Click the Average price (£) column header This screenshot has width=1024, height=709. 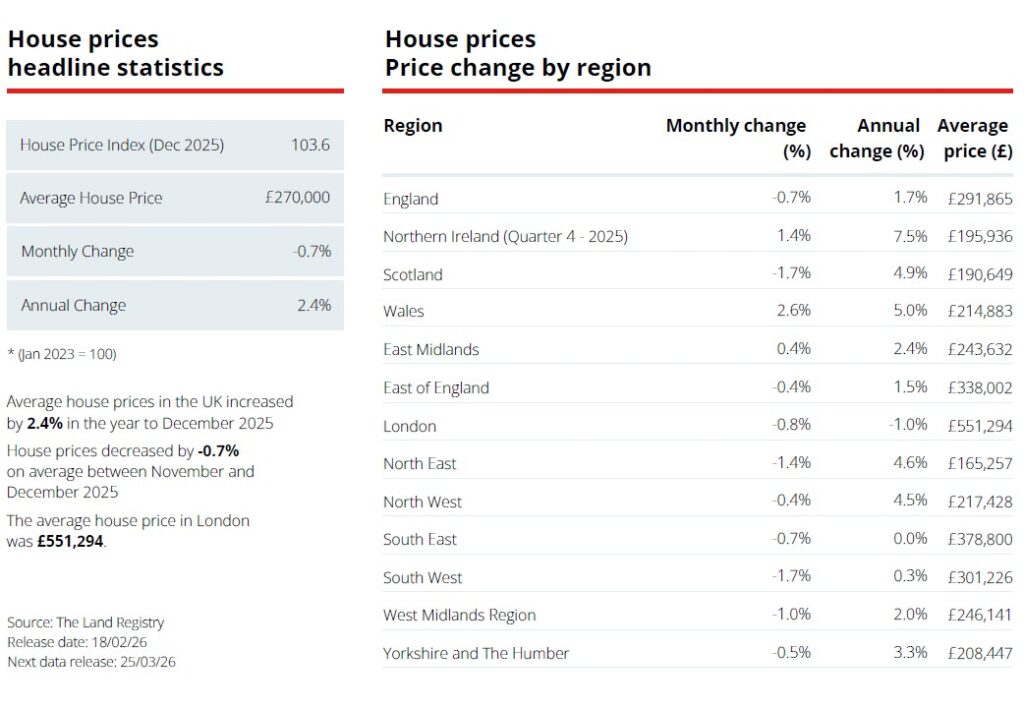(975, 138)
